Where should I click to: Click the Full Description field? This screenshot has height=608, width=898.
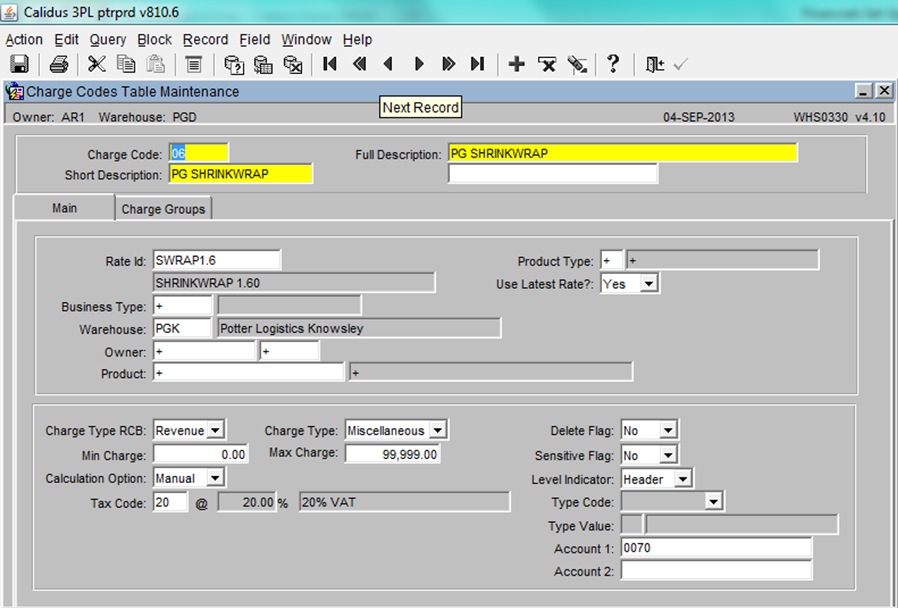pyautogui.click(x=623, y=153)
